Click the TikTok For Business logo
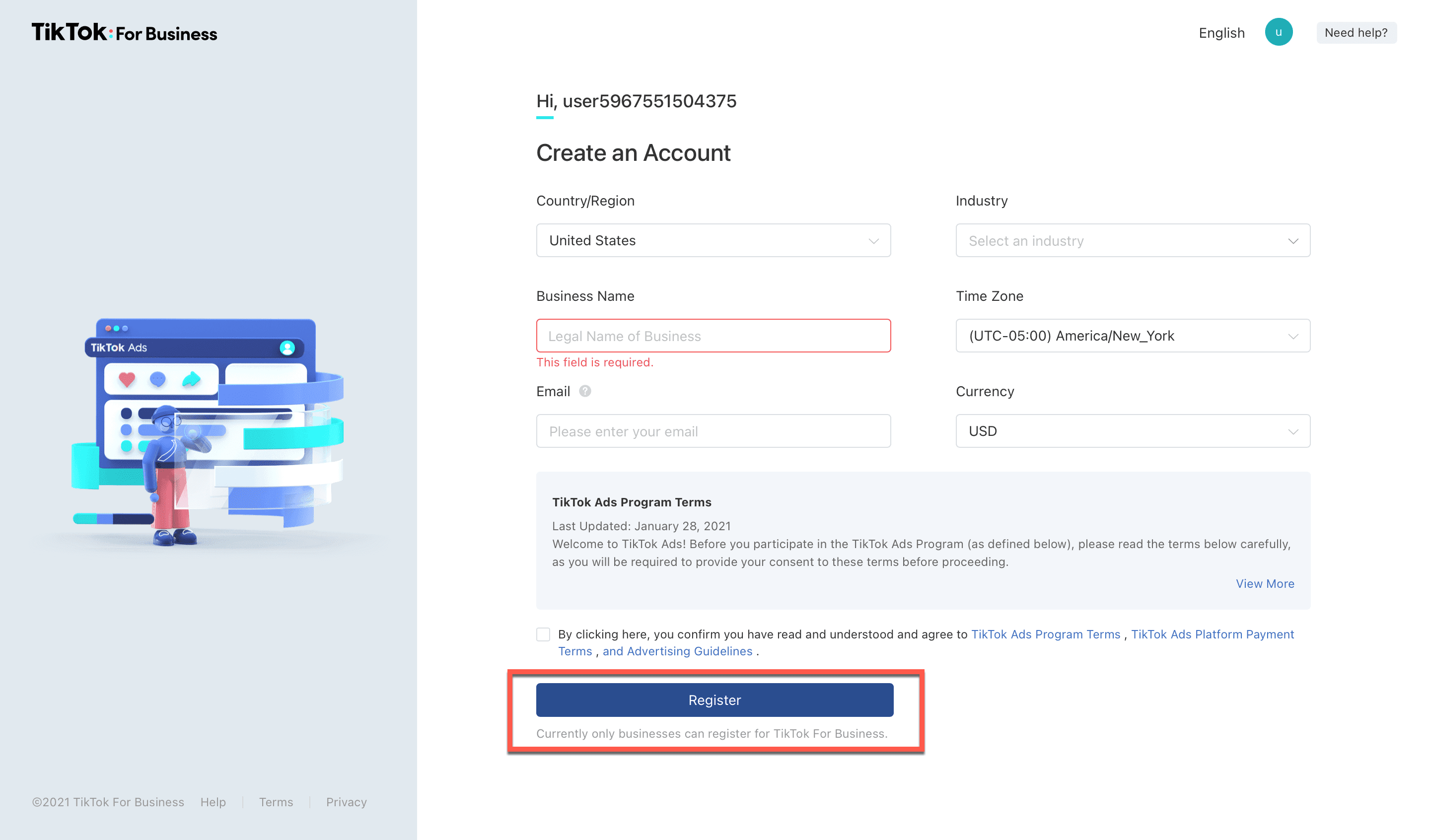 pos(124,33)
